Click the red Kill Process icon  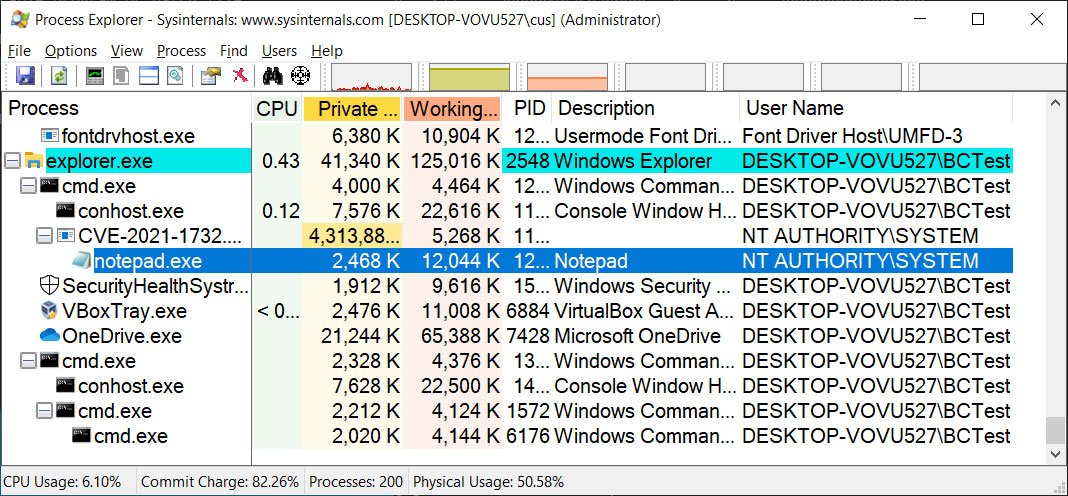click(240, 76)
